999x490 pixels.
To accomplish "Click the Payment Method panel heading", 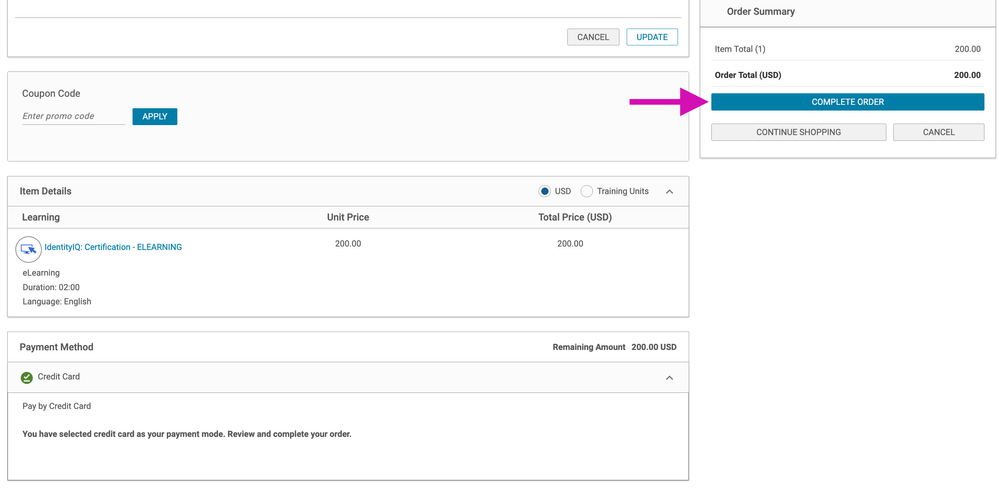I will click(x=57, y=347).
